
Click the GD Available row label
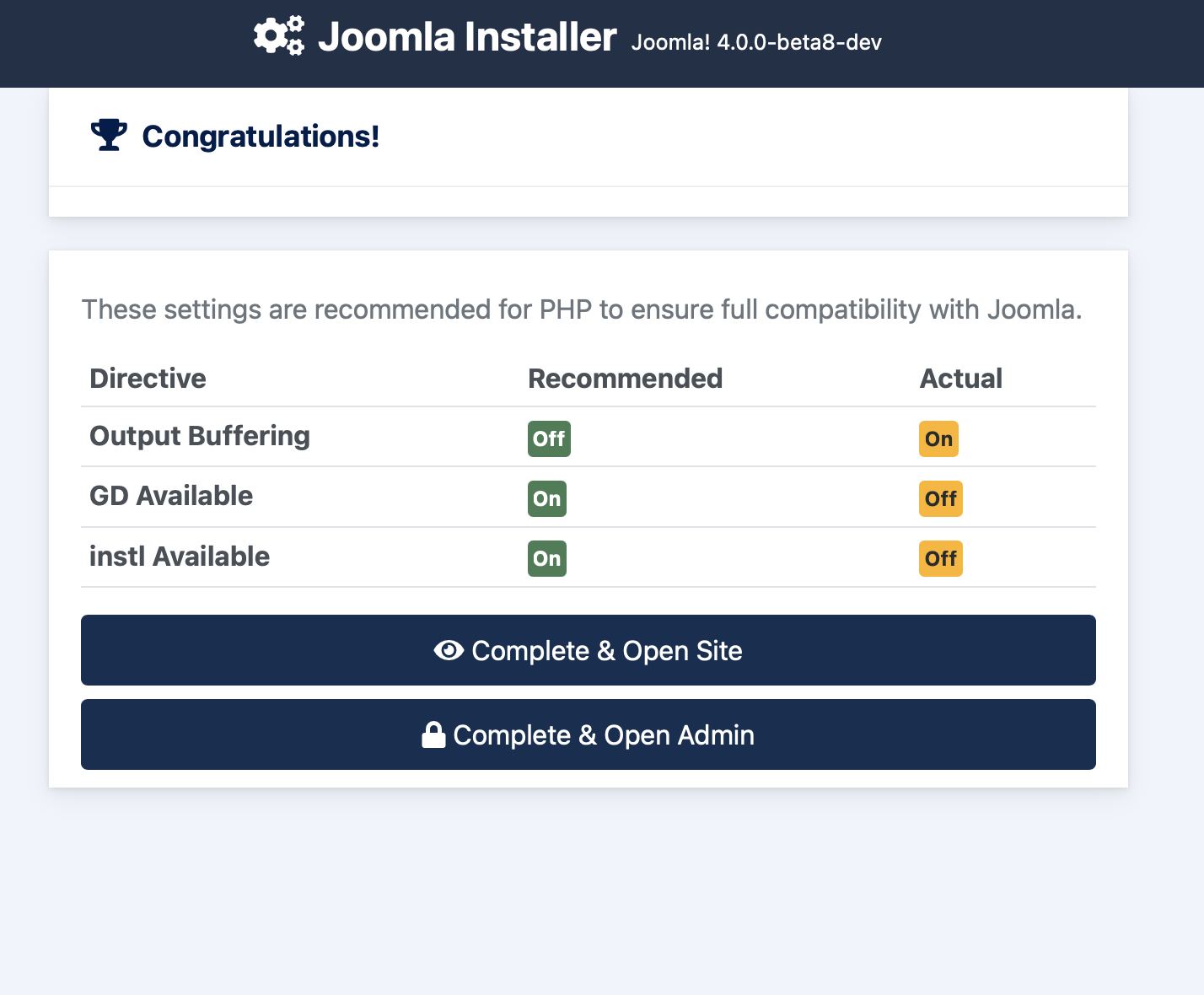171,496
